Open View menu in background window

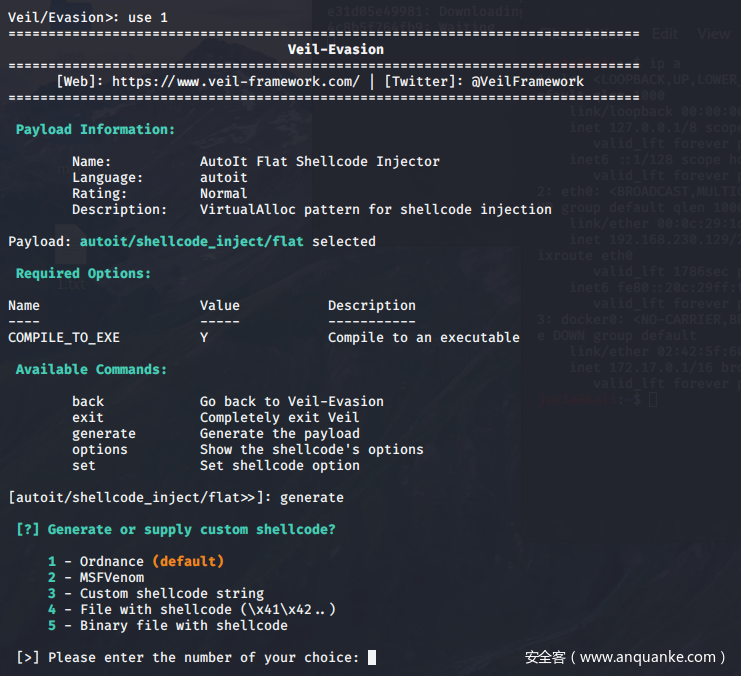click(x=714, y=34)
